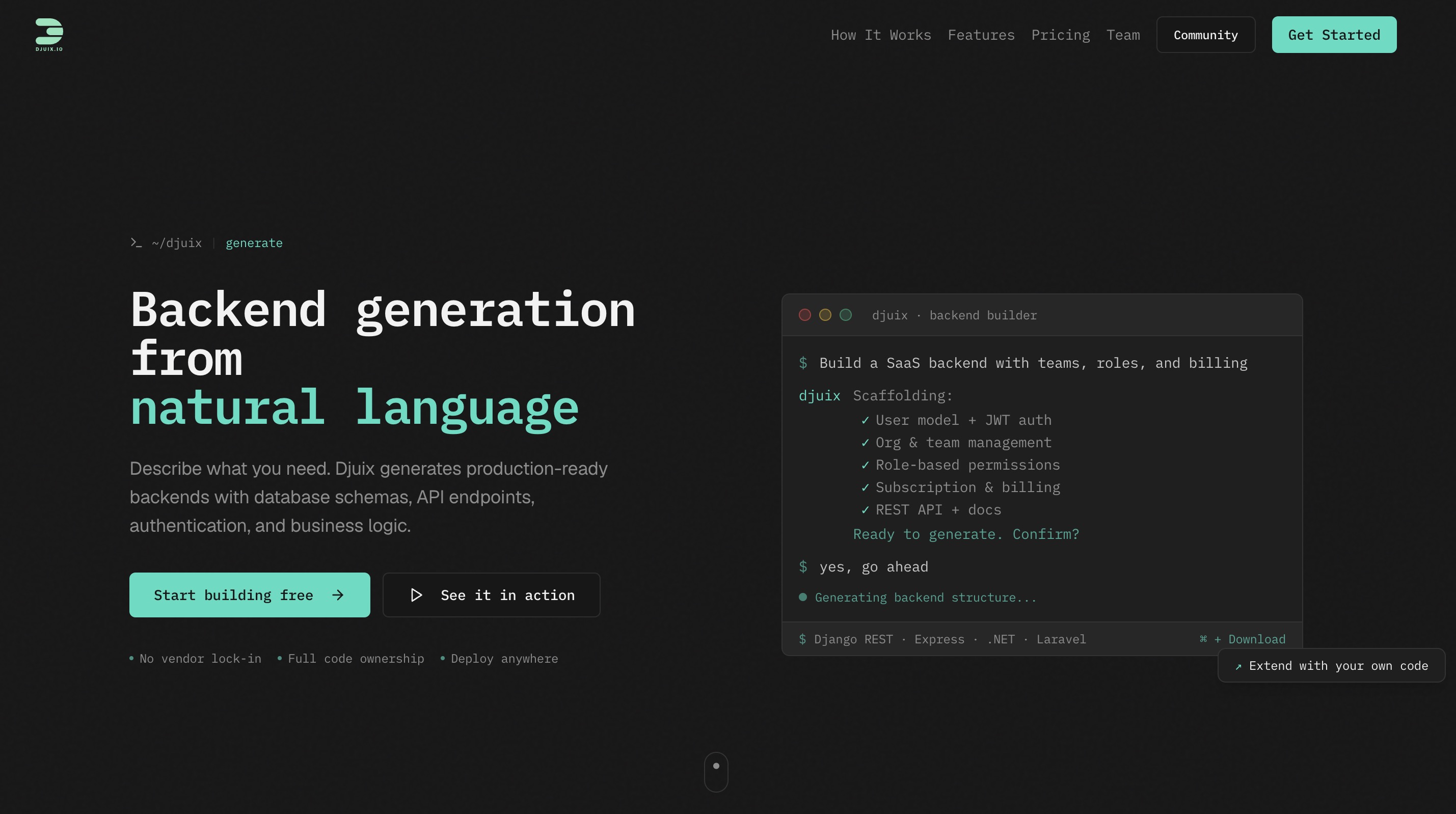Click See it in action button
The height and width of the screenshot is (814, 1456).
[491, 594]
